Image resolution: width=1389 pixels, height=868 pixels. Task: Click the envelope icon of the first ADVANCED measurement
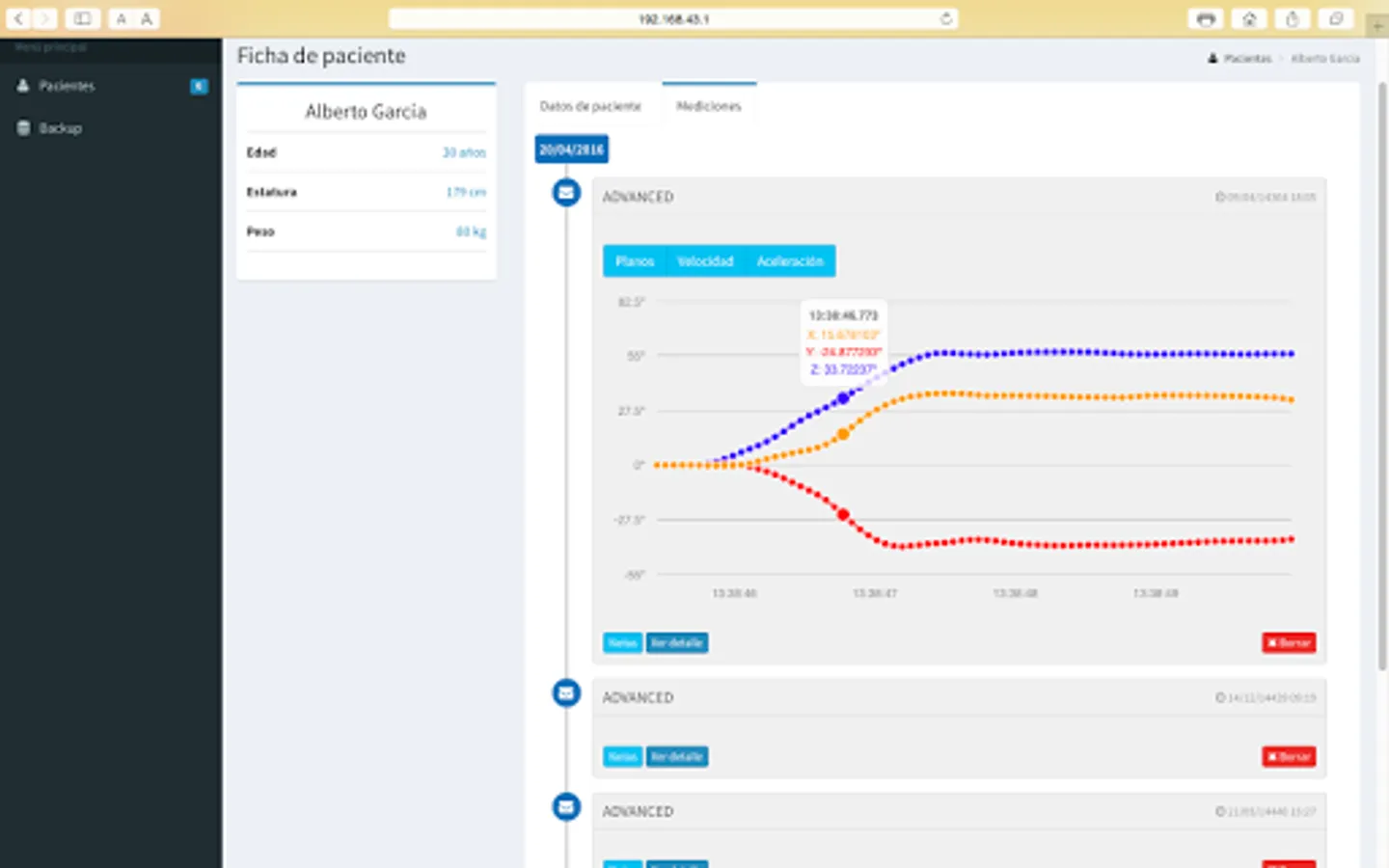(566, 193)
